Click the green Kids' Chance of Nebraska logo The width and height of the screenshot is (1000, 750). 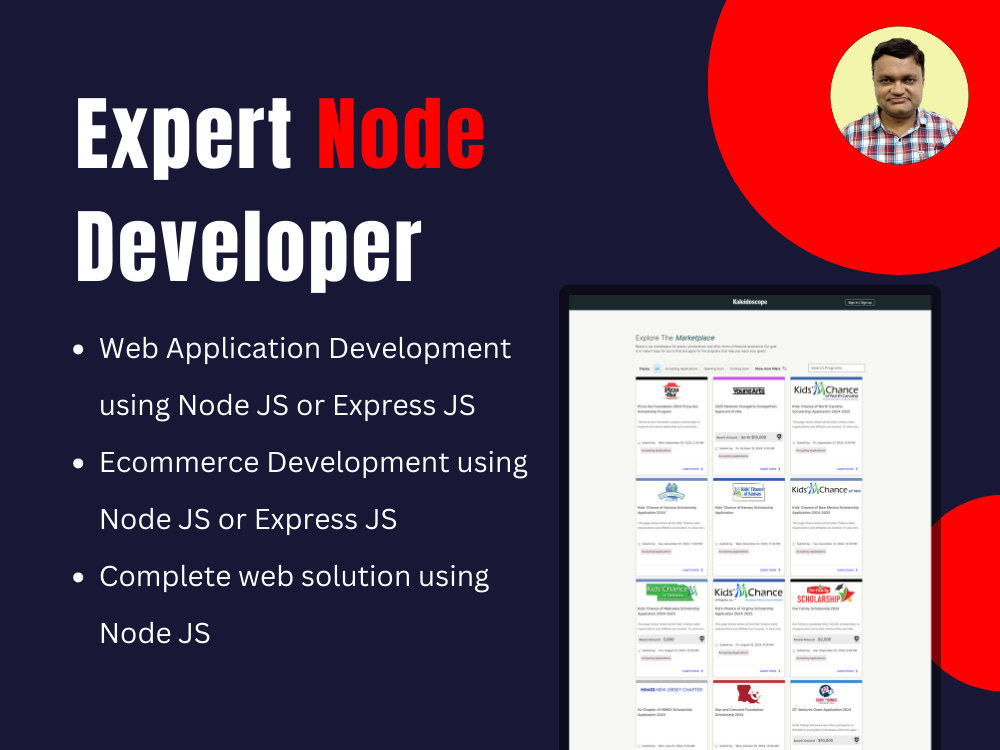(x=672, y=591)
